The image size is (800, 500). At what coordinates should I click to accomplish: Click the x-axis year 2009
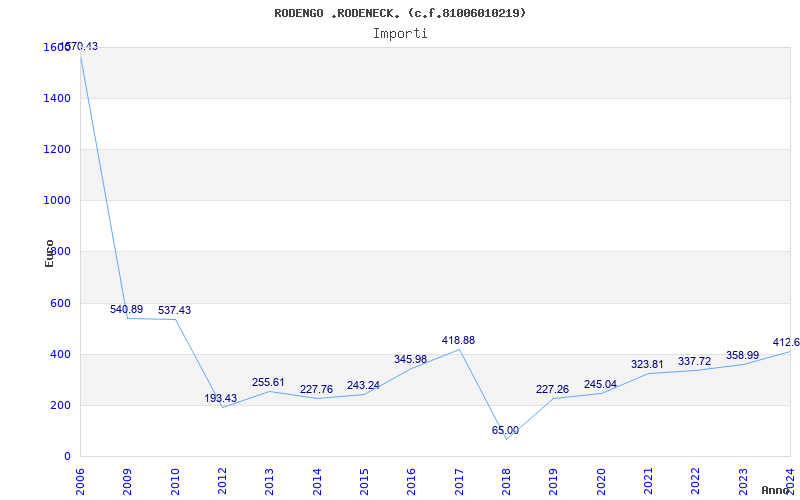[128, 482]
